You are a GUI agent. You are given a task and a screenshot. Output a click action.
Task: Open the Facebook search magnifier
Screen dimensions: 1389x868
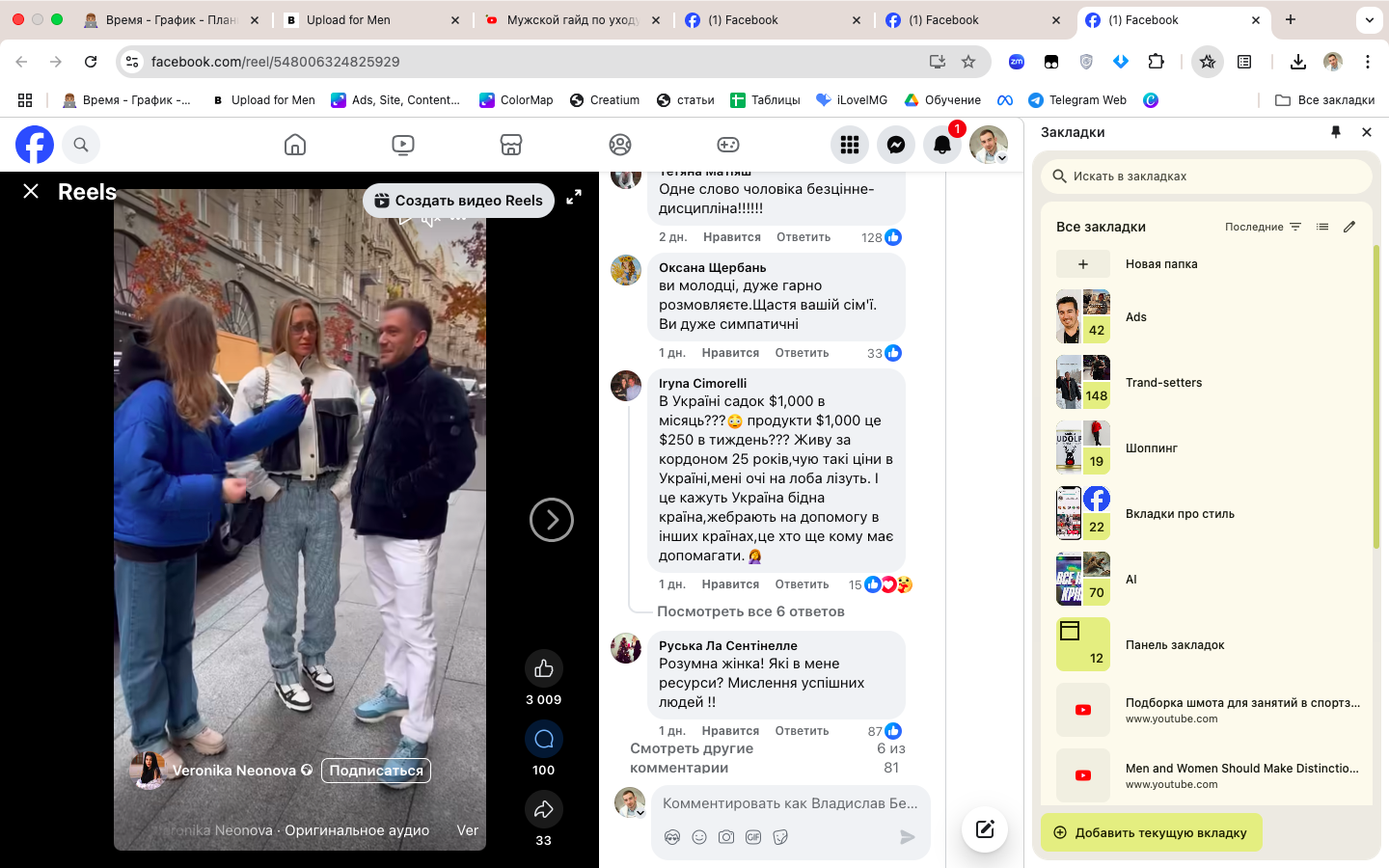tap(81, 145)
